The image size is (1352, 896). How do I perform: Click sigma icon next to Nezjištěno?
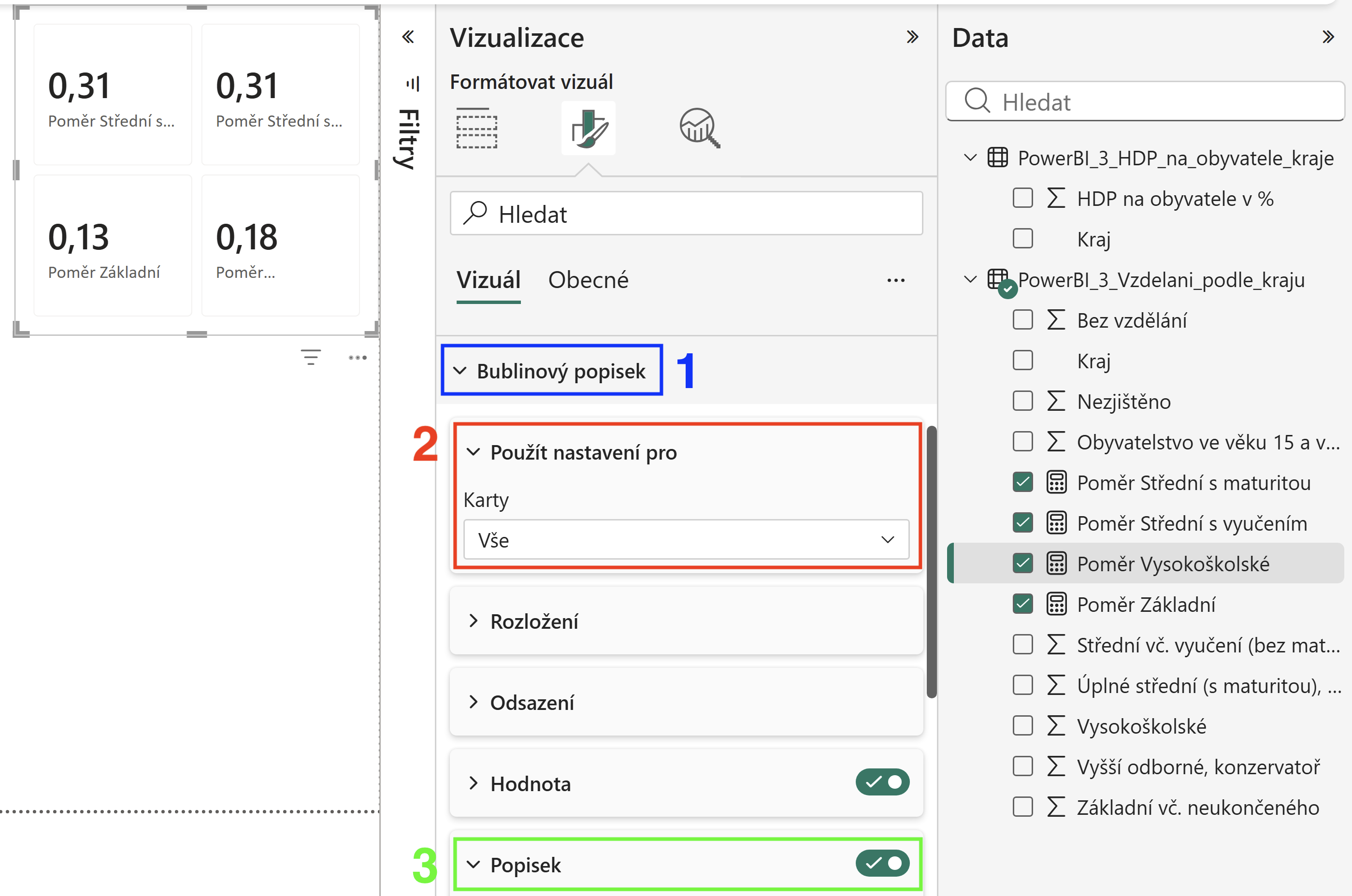pyautogui.click(x=1056, y=401)
